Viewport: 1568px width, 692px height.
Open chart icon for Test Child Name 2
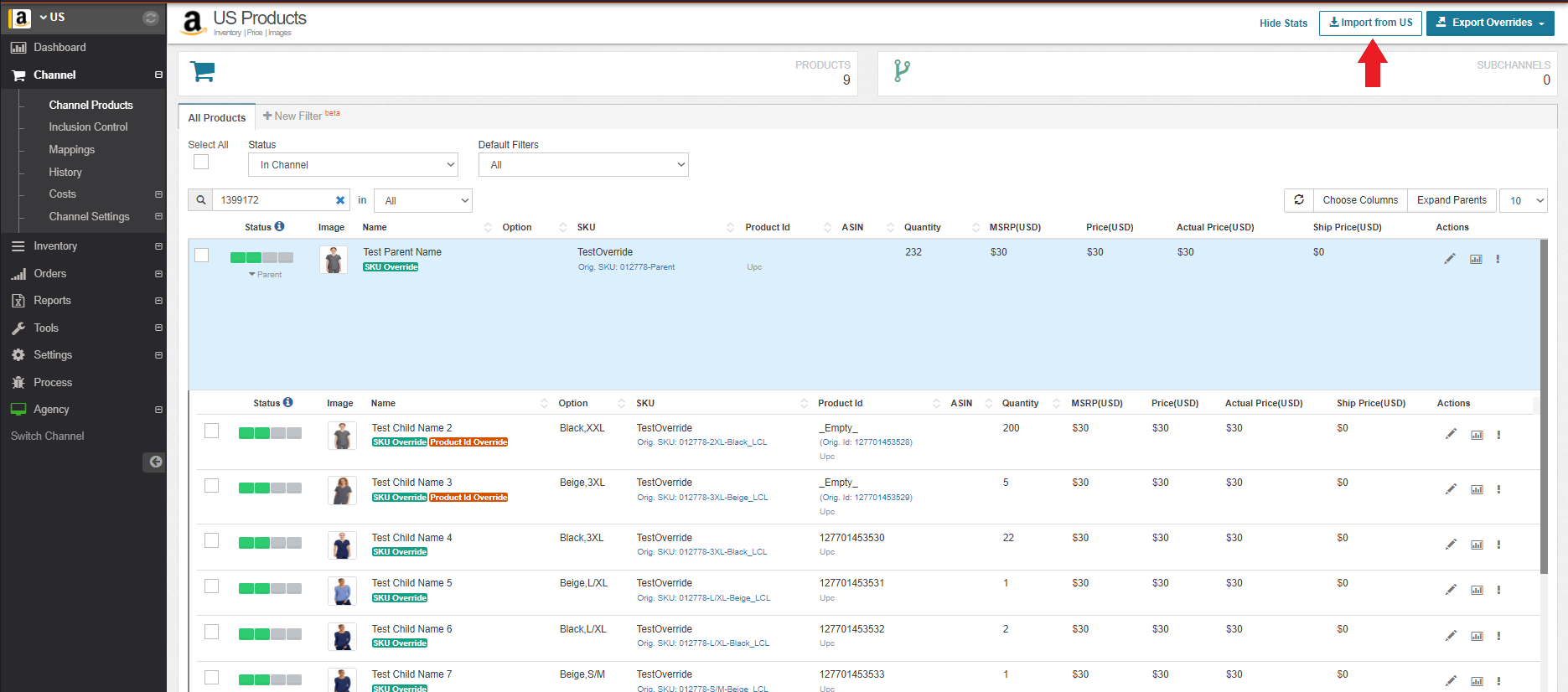[1477, 435]
